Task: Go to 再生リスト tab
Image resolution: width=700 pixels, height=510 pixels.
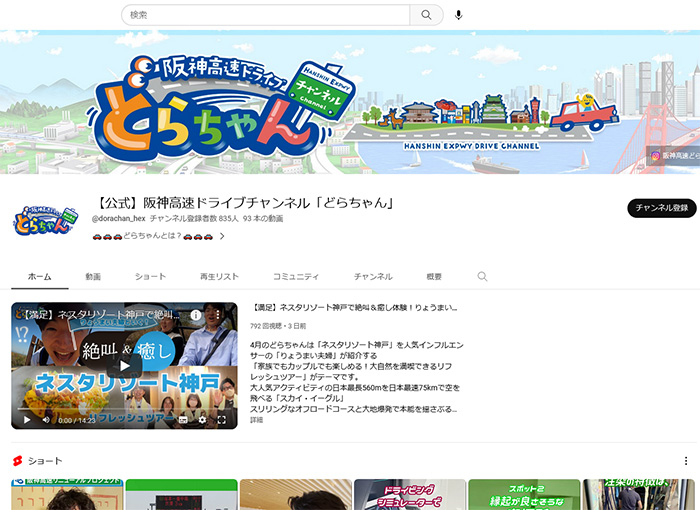Action: tap(219, 277)
